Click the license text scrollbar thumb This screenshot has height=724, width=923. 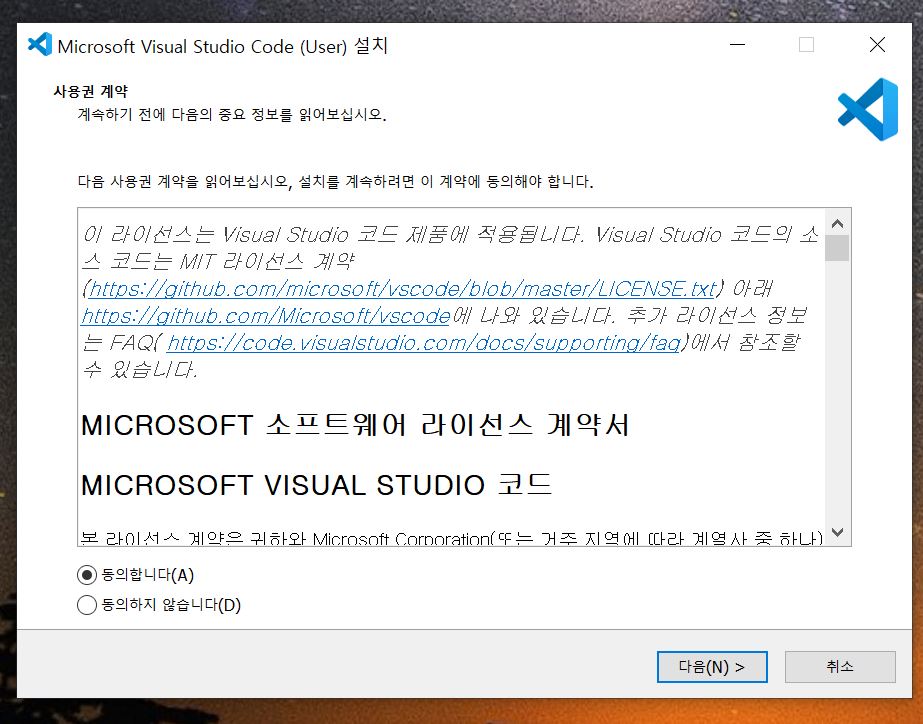[x=837, y=248]
